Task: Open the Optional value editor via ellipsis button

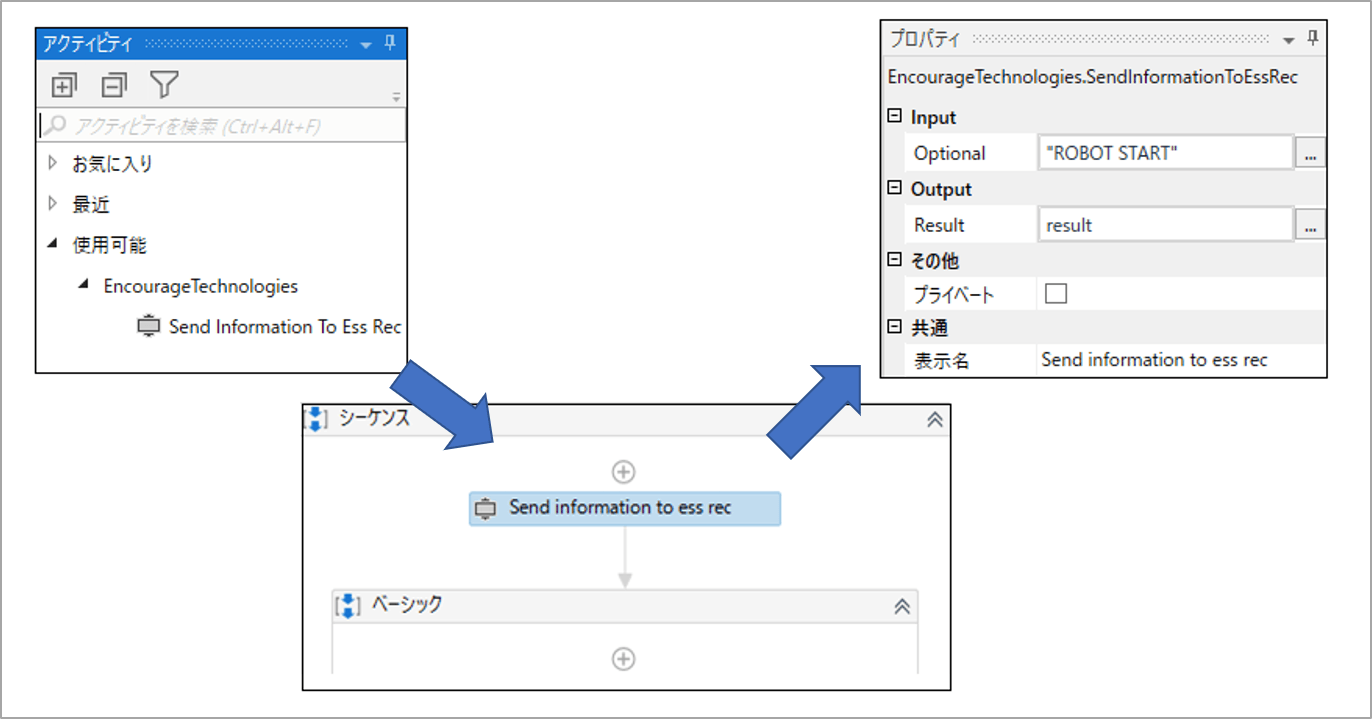Action: tap(1310, 152)
